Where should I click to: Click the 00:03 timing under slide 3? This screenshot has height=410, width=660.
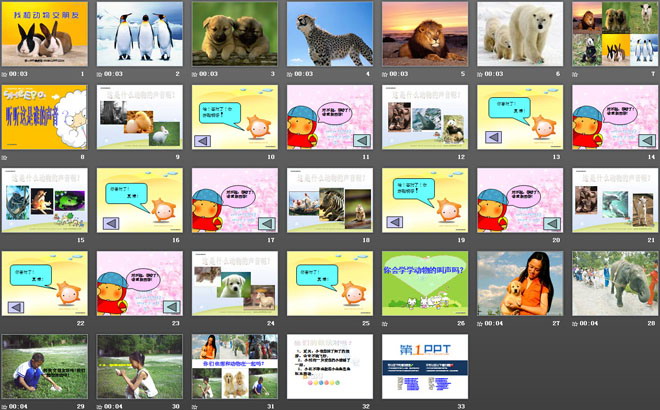208,74
